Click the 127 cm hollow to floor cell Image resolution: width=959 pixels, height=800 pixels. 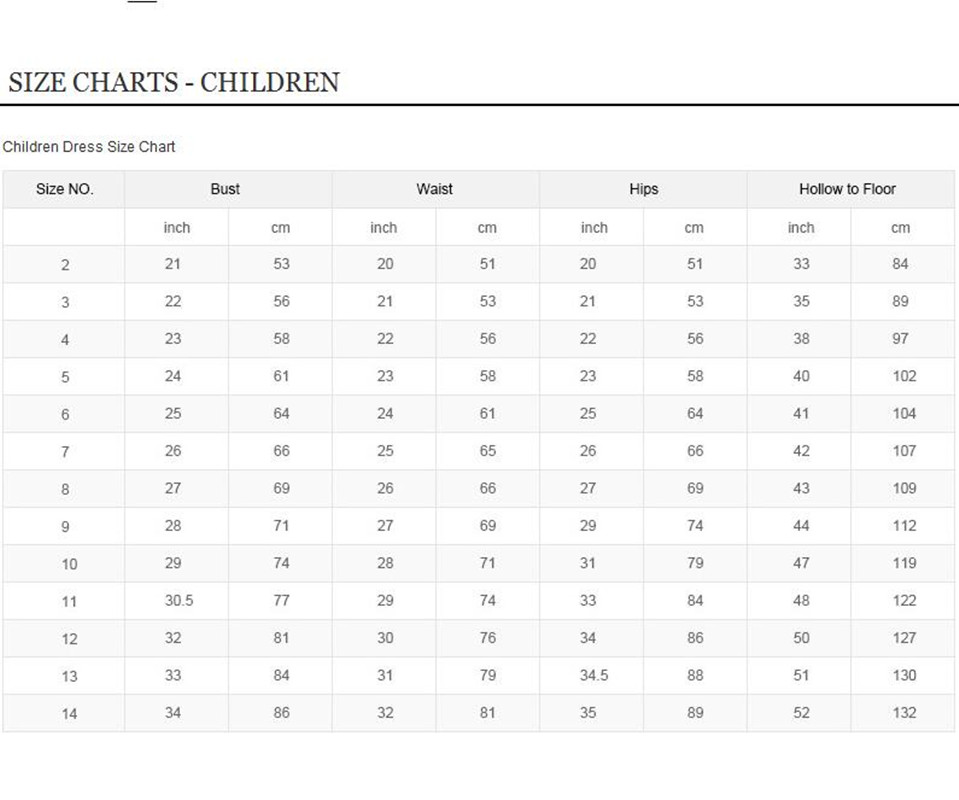(904, 638)
